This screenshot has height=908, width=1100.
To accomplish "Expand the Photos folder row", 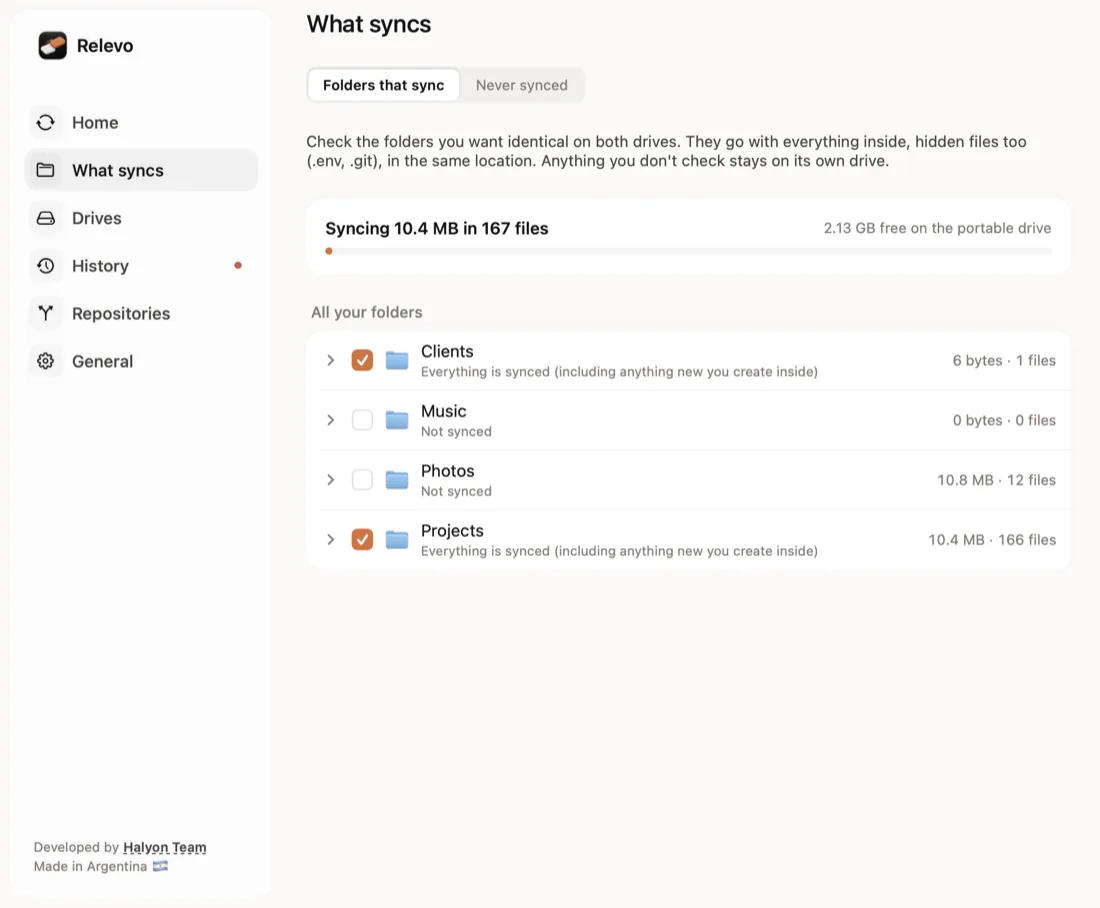I will [x=330, y=480].
